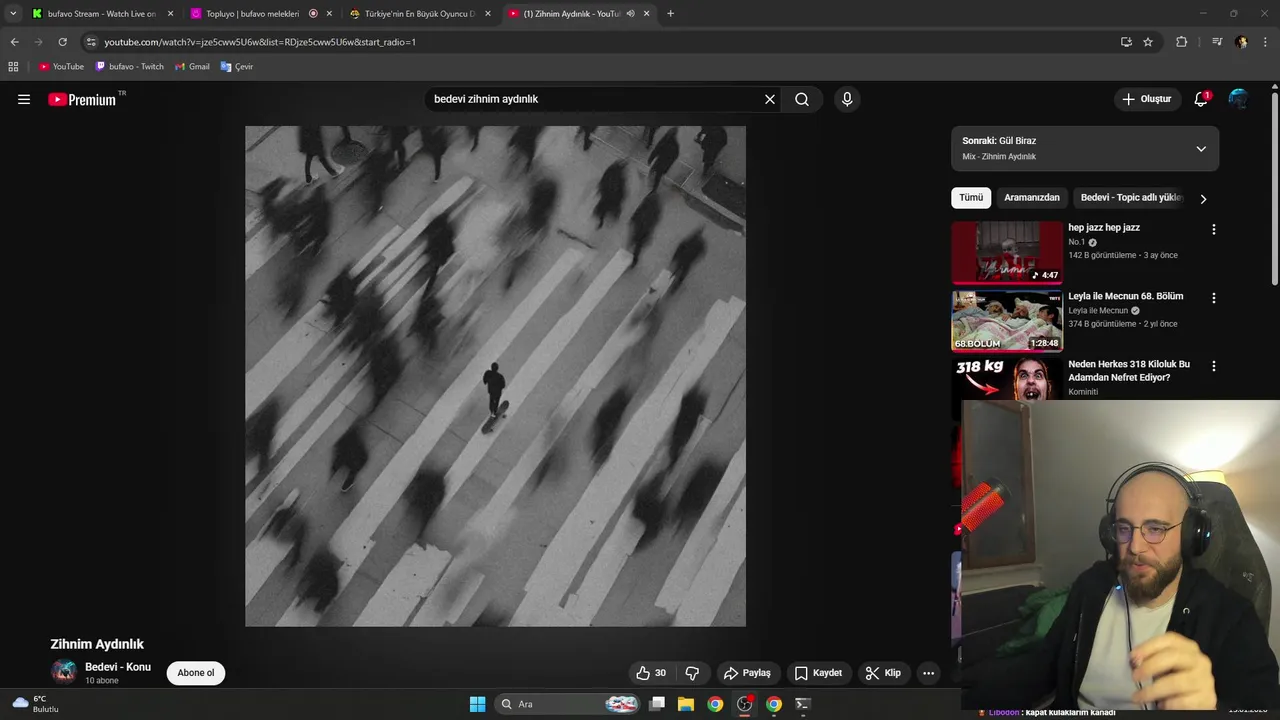Open the YouTube account avatar menu
Screen dimensions: 1280x720
pyautogui.click(x=1239, y=99)
